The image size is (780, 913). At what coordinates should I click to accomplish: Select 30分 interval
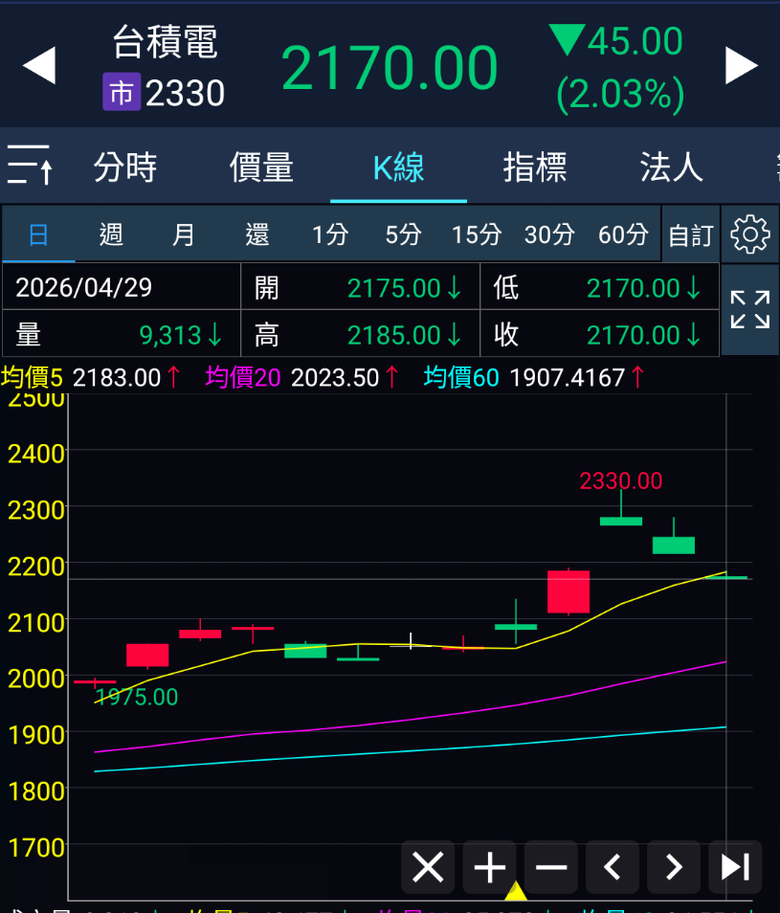[549, 235]
